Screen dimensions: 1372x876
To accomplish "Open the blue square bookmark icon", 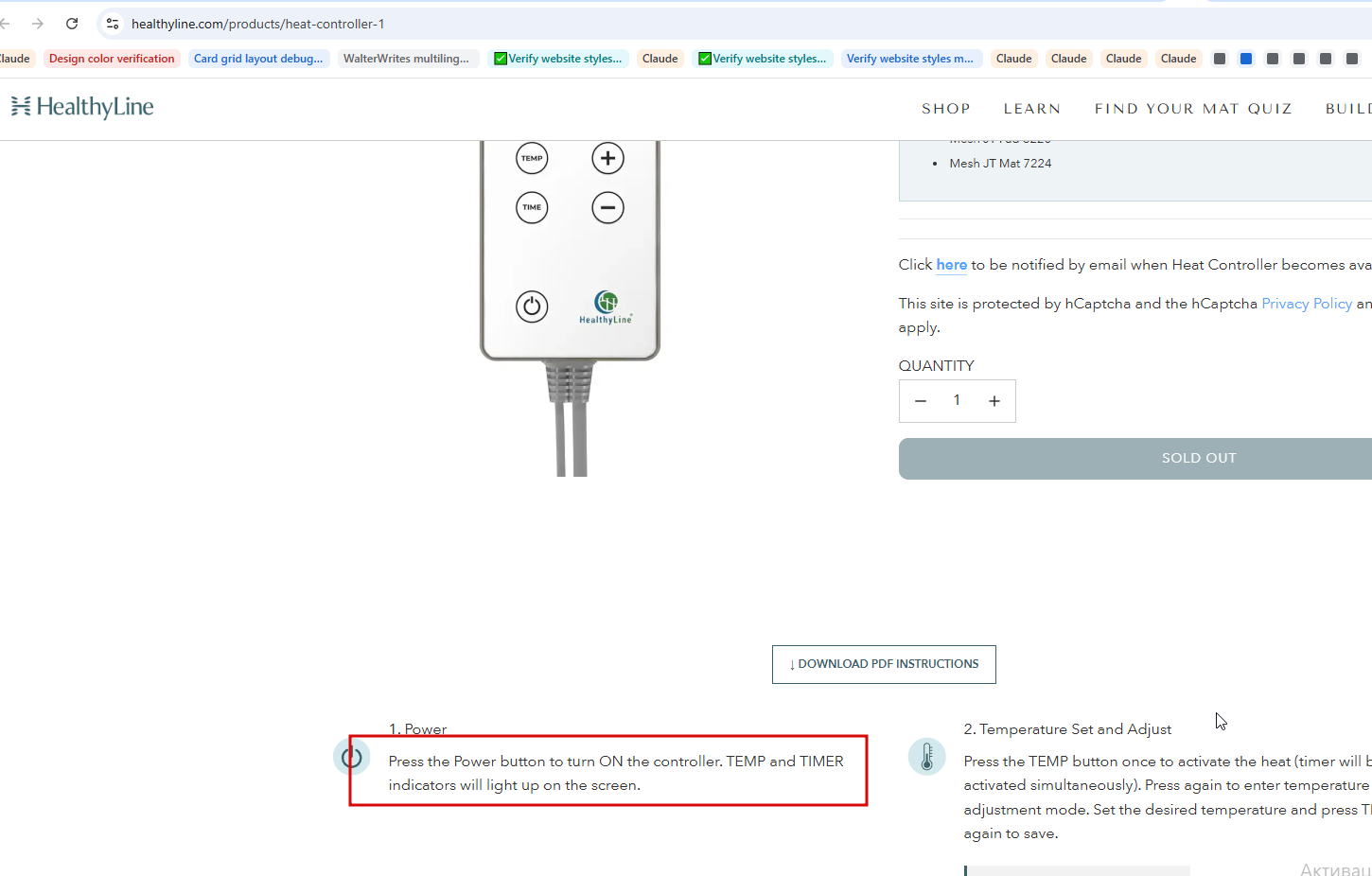I will coord(1246,59).
